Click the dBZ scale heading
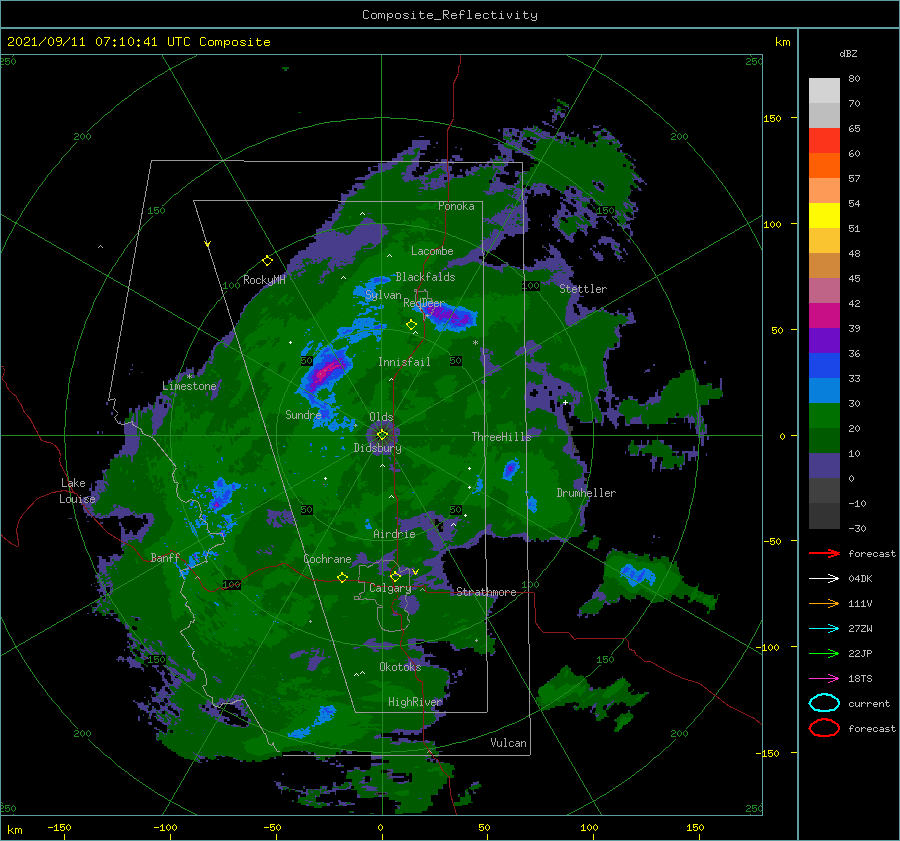The width and height of the screenshot is (900, 841). click(848, 54)
